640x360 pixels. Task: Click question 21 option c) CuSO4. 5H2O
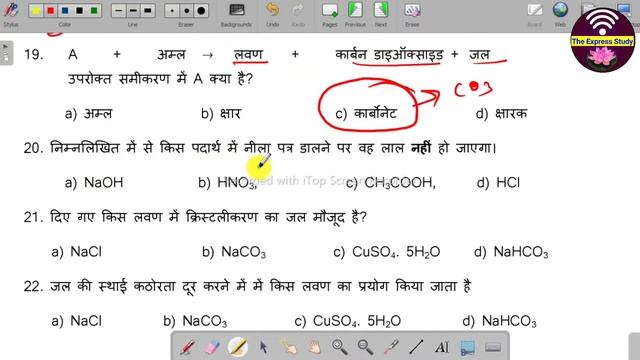point(387,252)
